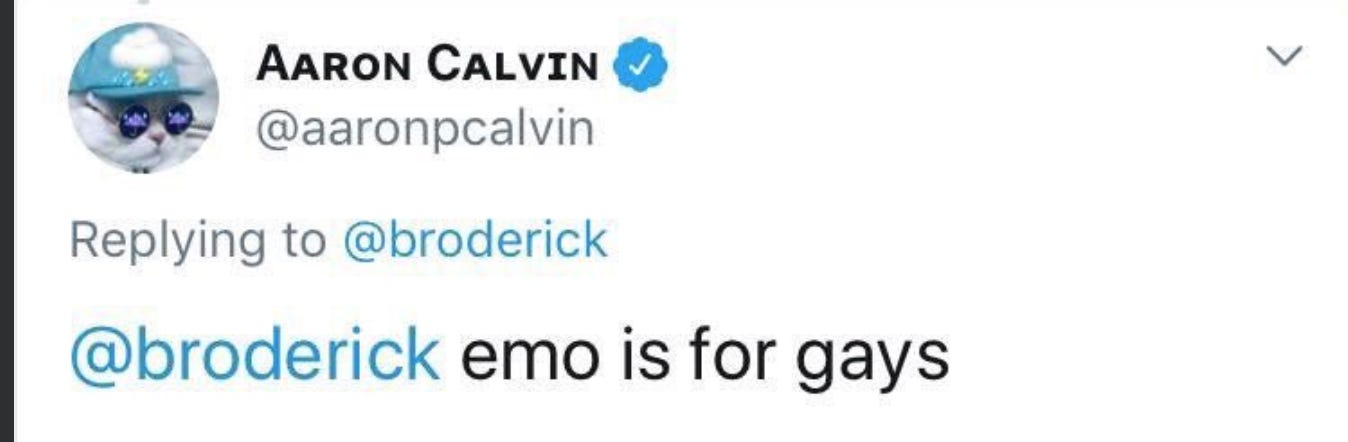Image resolution: width=1348 pixels, height=442 pixels.
Task: Expand the downward arrow at the tweet's corner
Action: 1287,55
